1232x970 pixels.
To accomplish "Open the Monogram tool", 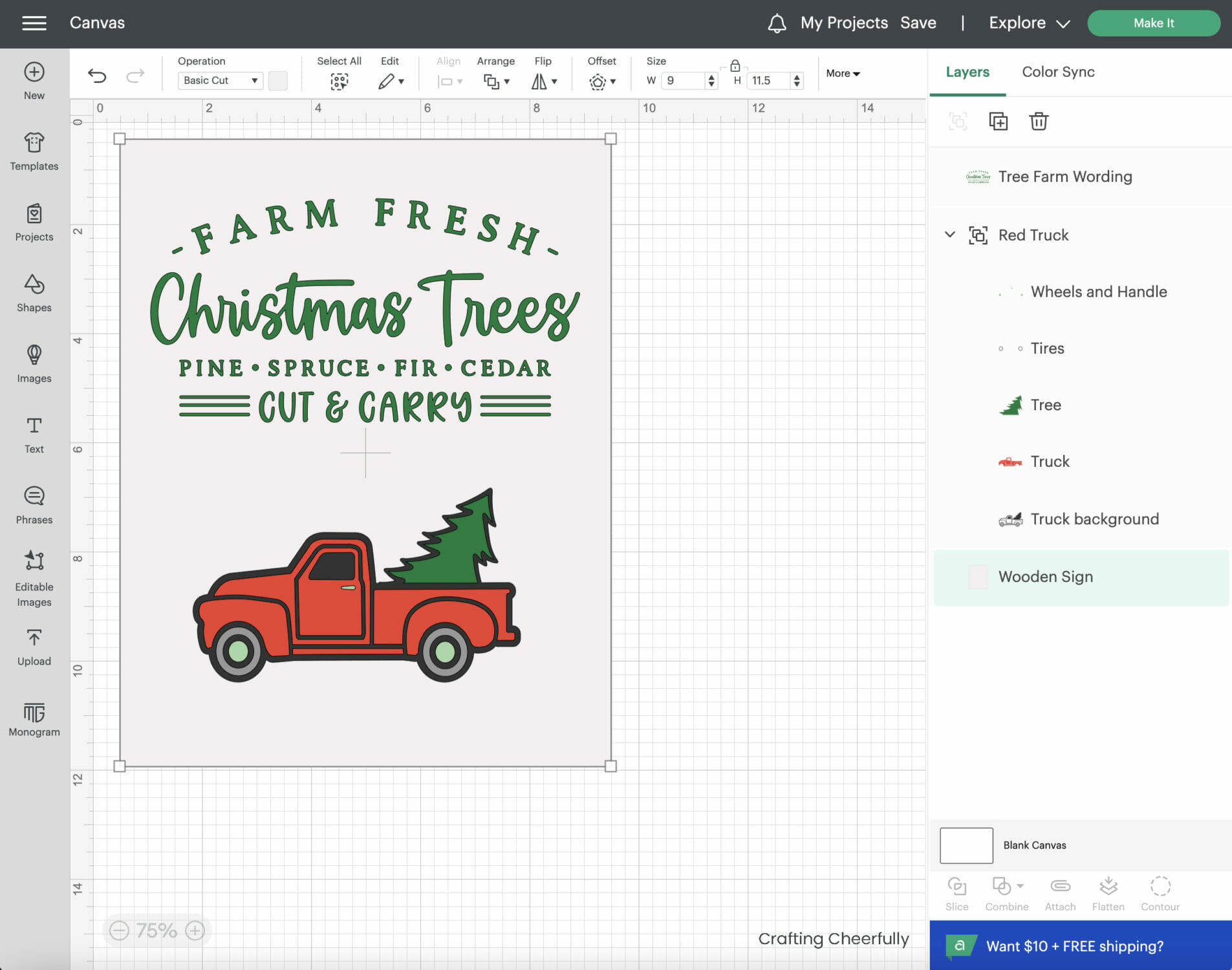I will pos(34,718).
